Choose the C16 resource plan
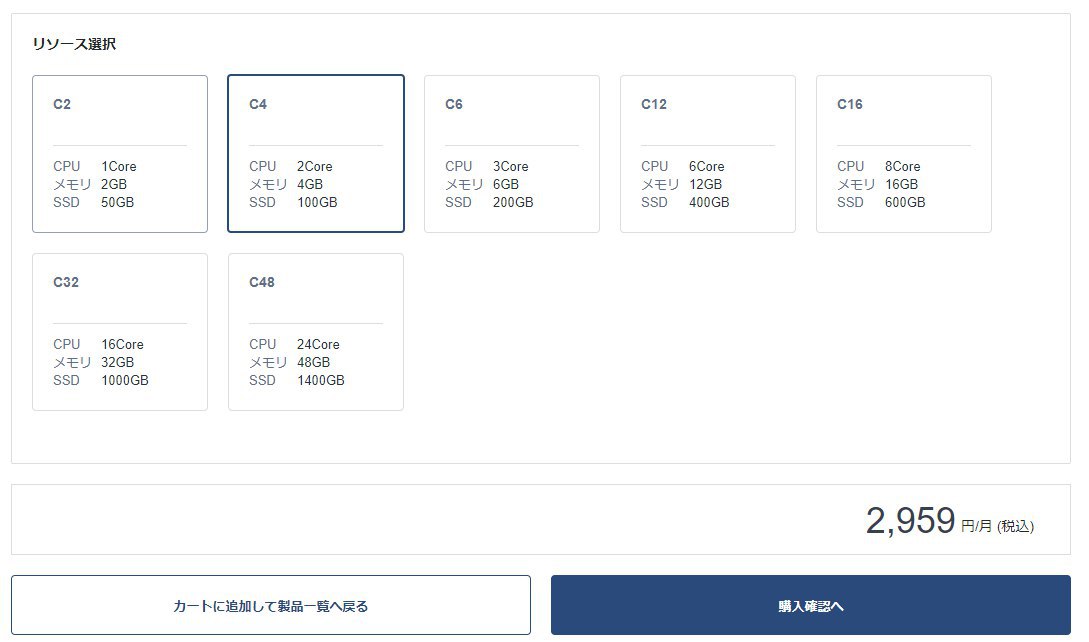Image resolution: width=1089 pixels, height=642 pixels. coord(903,154)
